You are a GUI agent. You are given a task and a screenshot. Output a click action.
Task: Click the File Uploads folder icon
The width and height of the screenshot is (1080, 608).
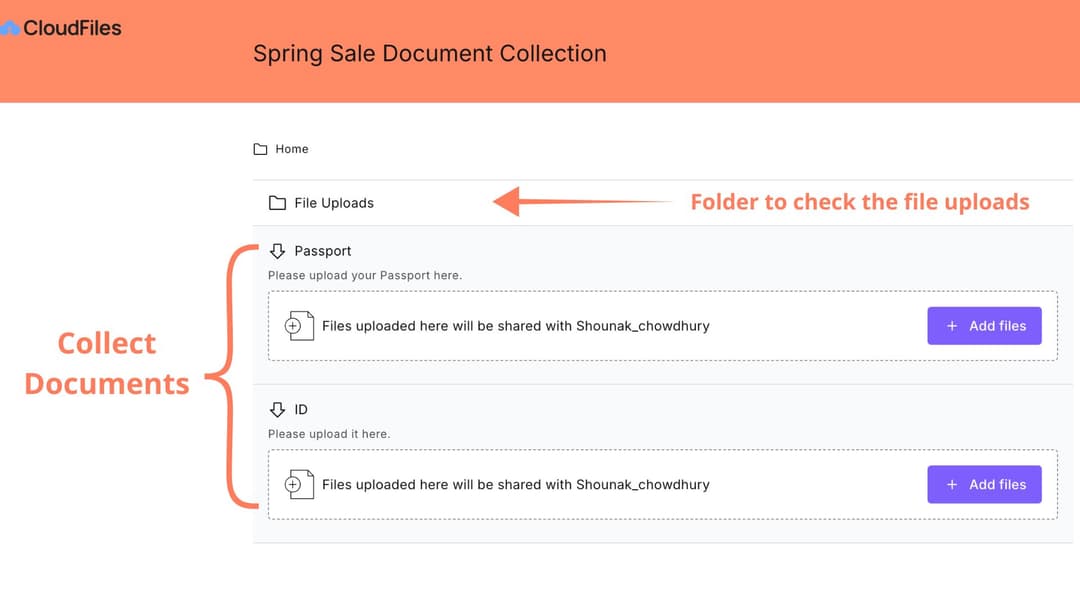pyautogui.click(x=277, y=203)
